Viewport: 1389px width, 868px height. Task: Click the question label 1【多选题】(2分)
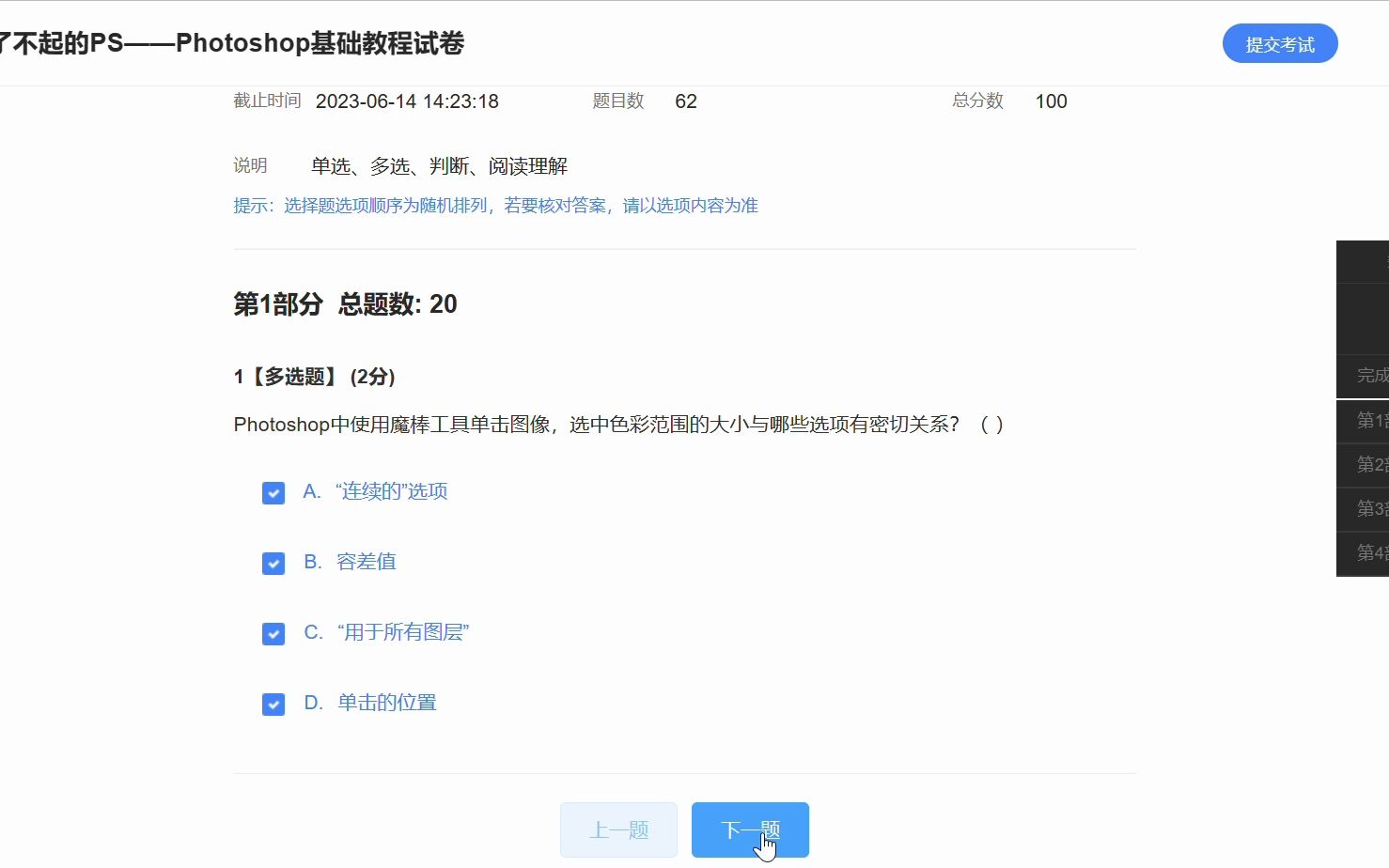(x=314, y=377)
